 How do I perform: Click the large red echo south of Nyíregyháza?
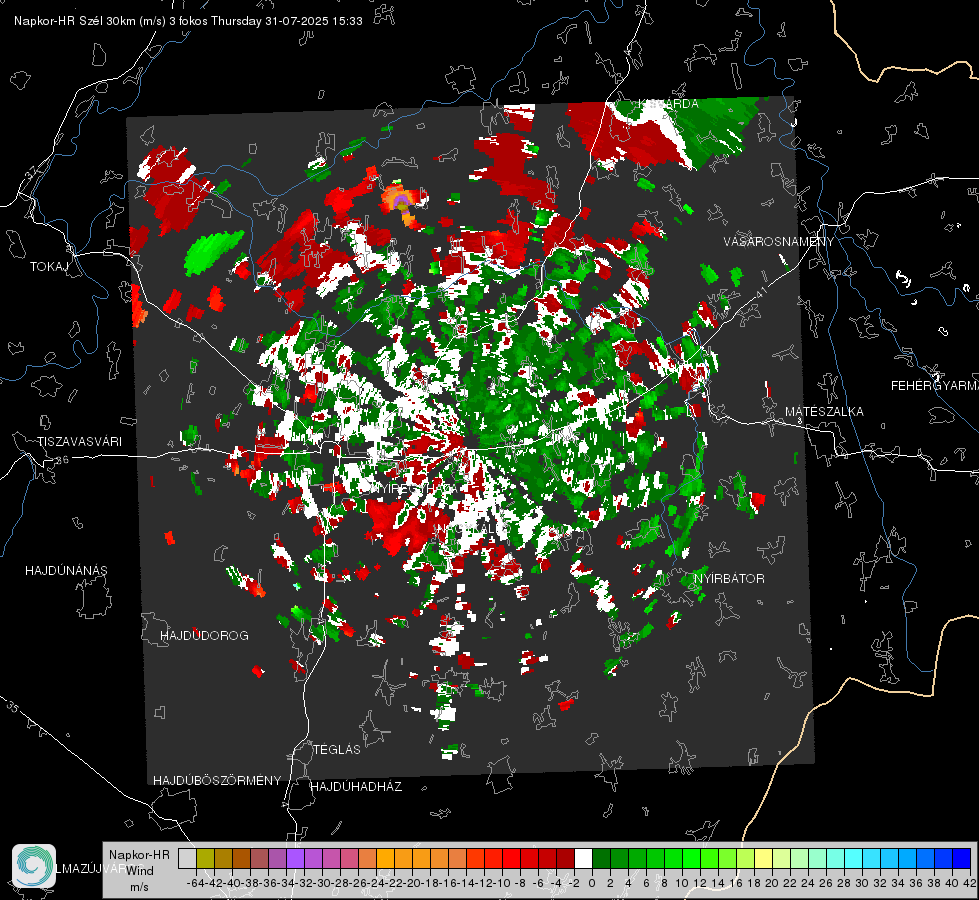pyautogui.click(x=406, y=525)
